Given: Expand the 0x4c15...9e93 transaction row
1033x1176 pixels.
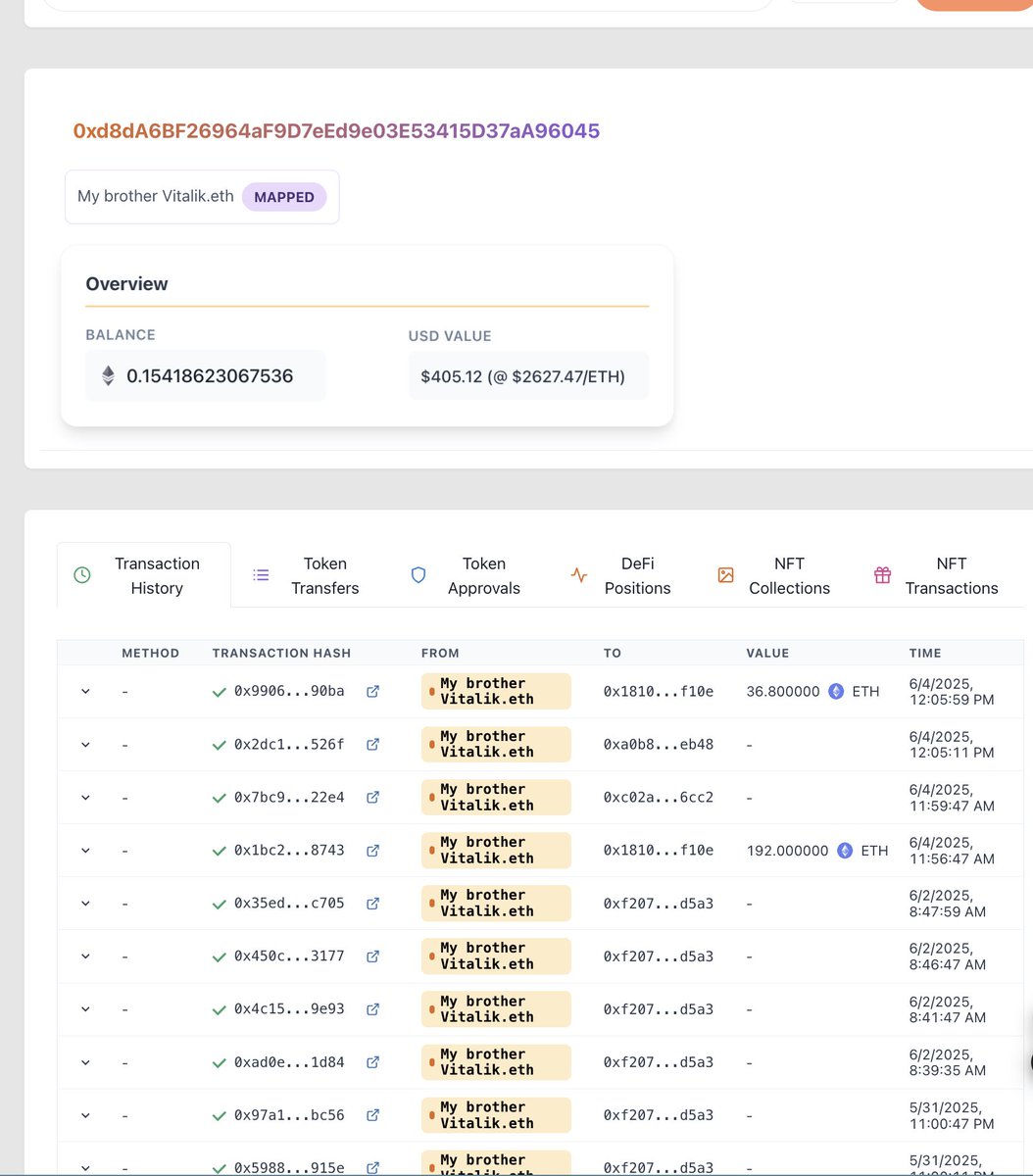Looking at the screenshot, I should 85,1009.
